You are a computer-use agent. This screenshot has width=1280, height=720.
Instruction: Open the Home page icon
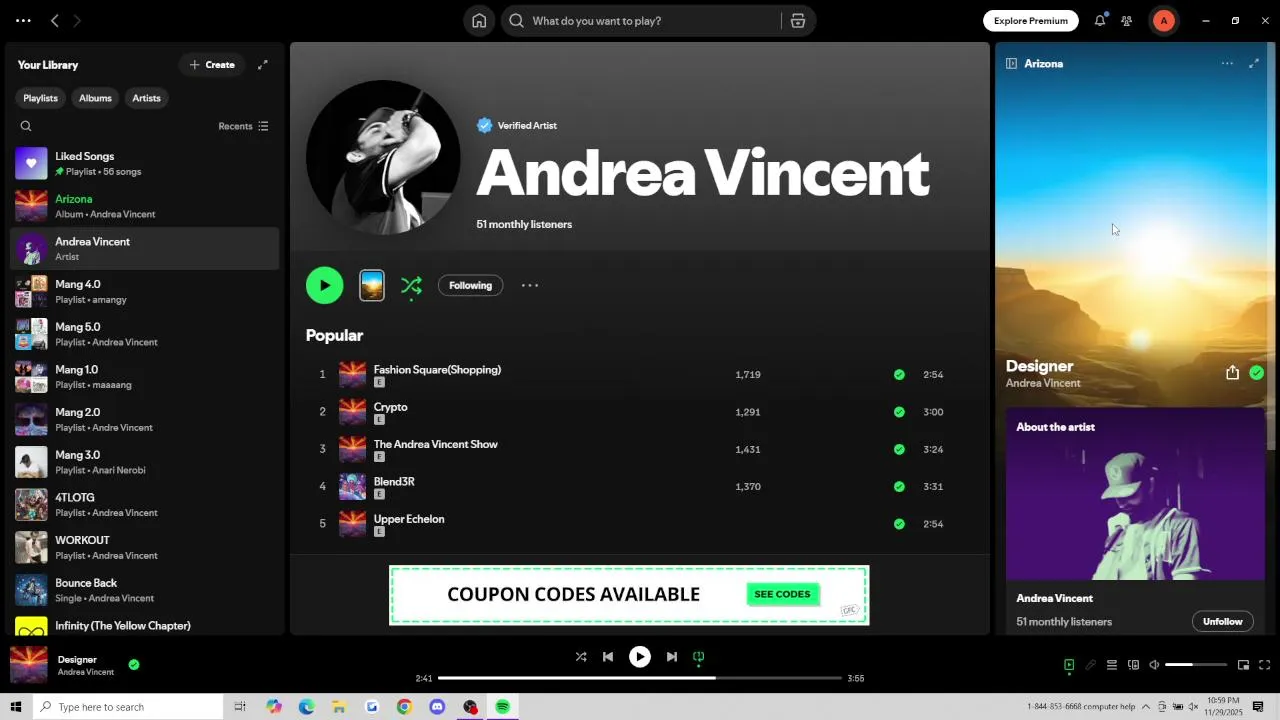point(479,21)
